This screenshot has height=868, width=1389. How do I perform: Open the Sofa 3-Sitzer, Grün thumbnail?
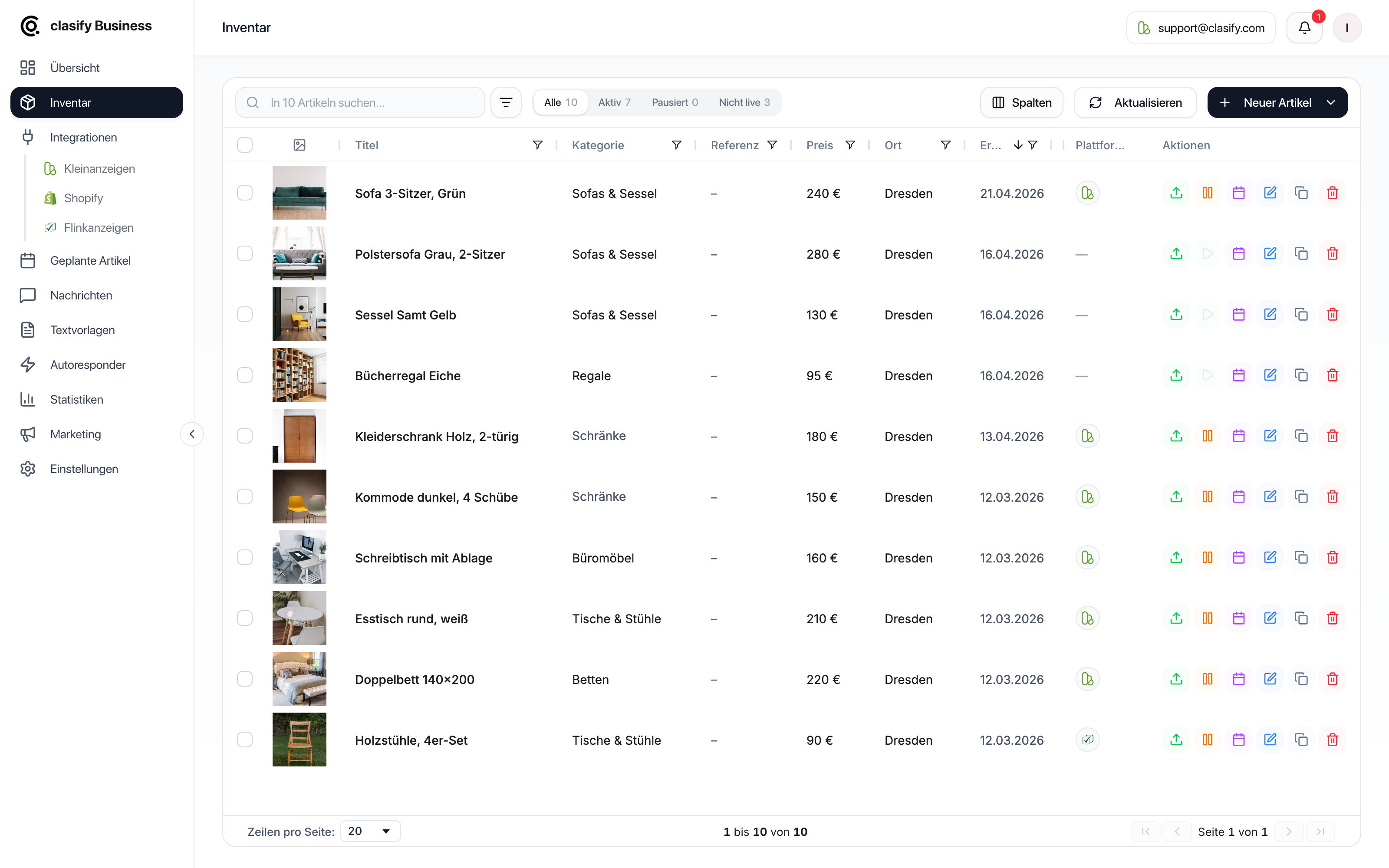point(299,193)
